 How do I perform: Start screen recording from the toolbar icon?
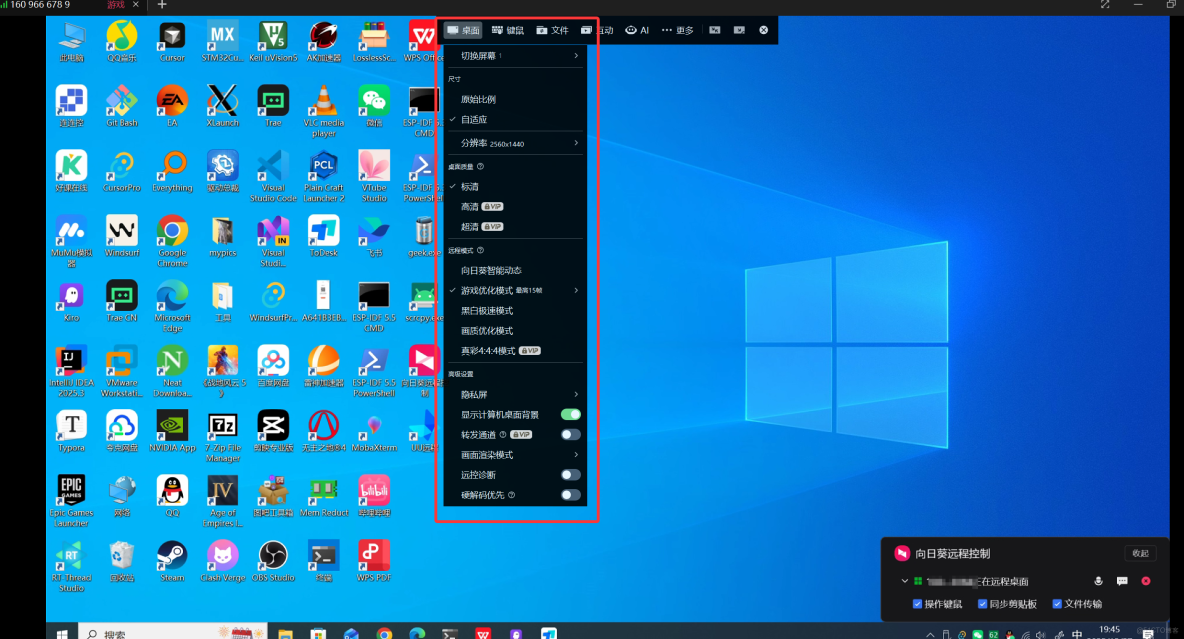tap(740, 29)
